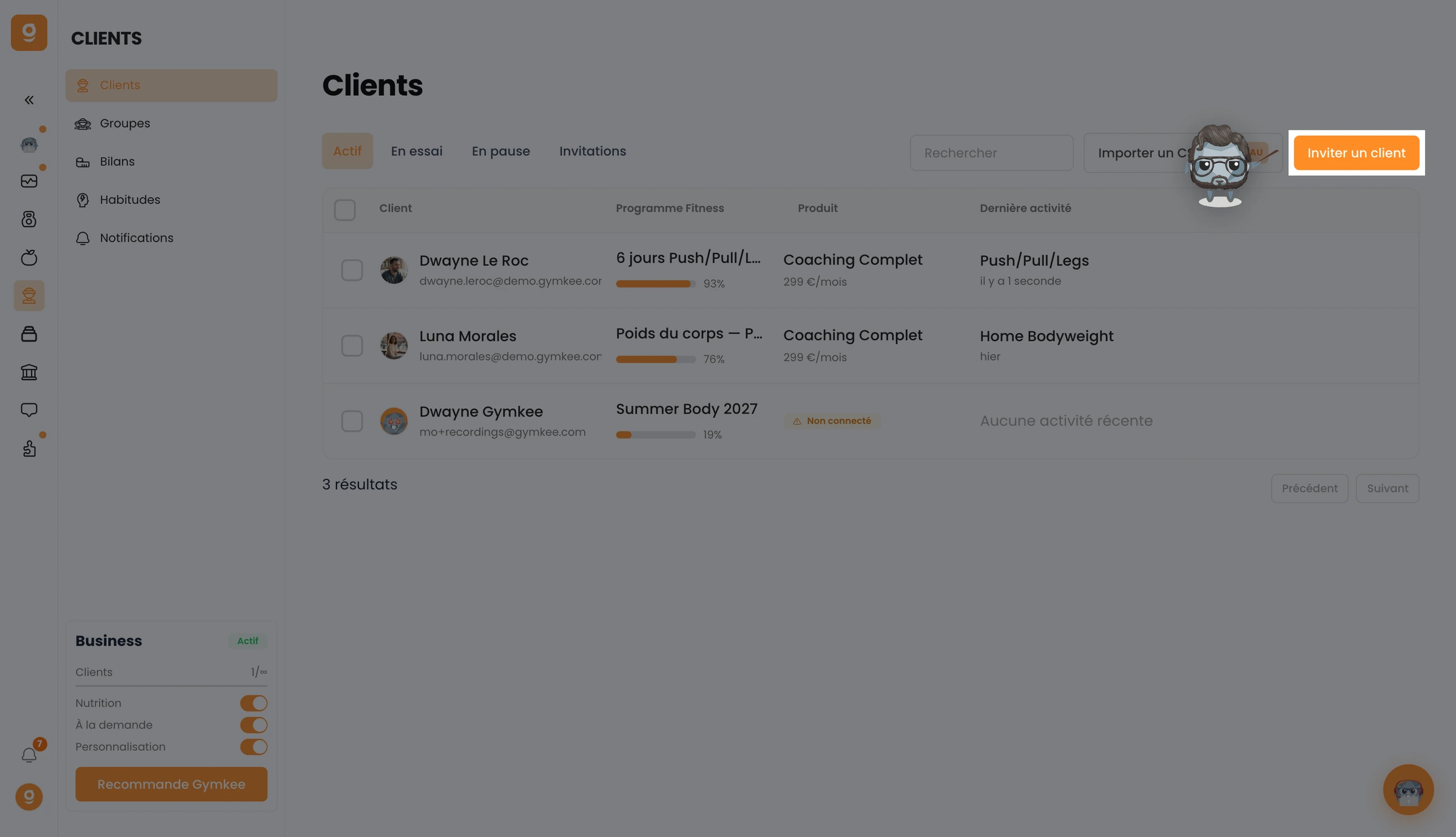Select the Actif tab

[347, 151]
